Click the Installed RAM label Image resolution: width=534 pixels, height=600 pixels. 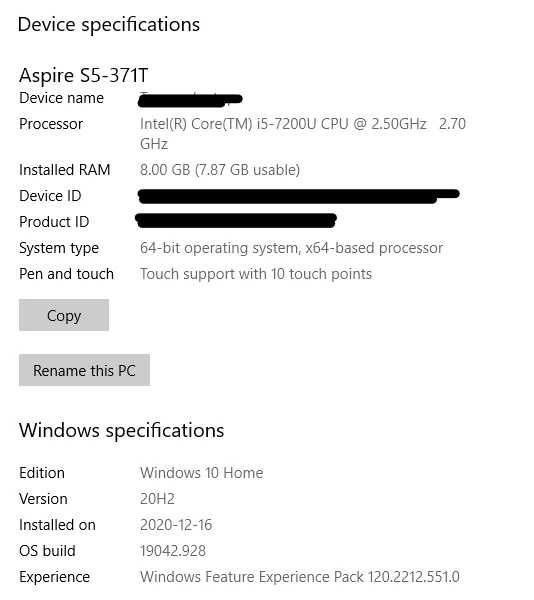pos(65,170)
